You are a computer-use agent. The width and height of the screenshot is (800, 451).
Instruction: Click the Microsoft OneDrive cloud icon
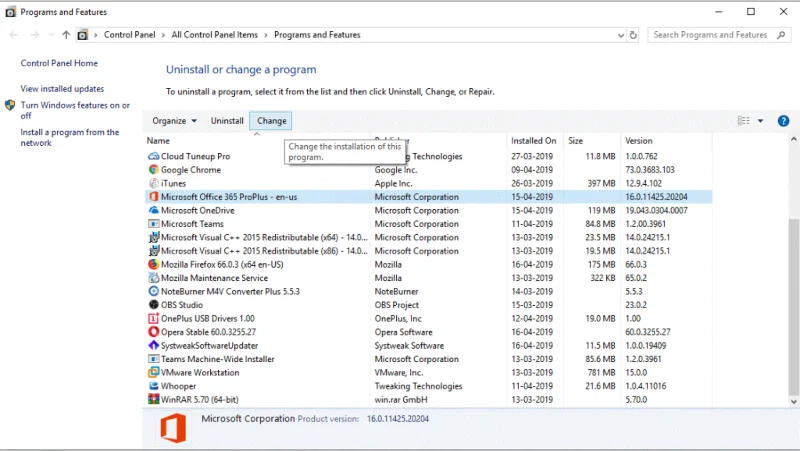pos(153,210)
